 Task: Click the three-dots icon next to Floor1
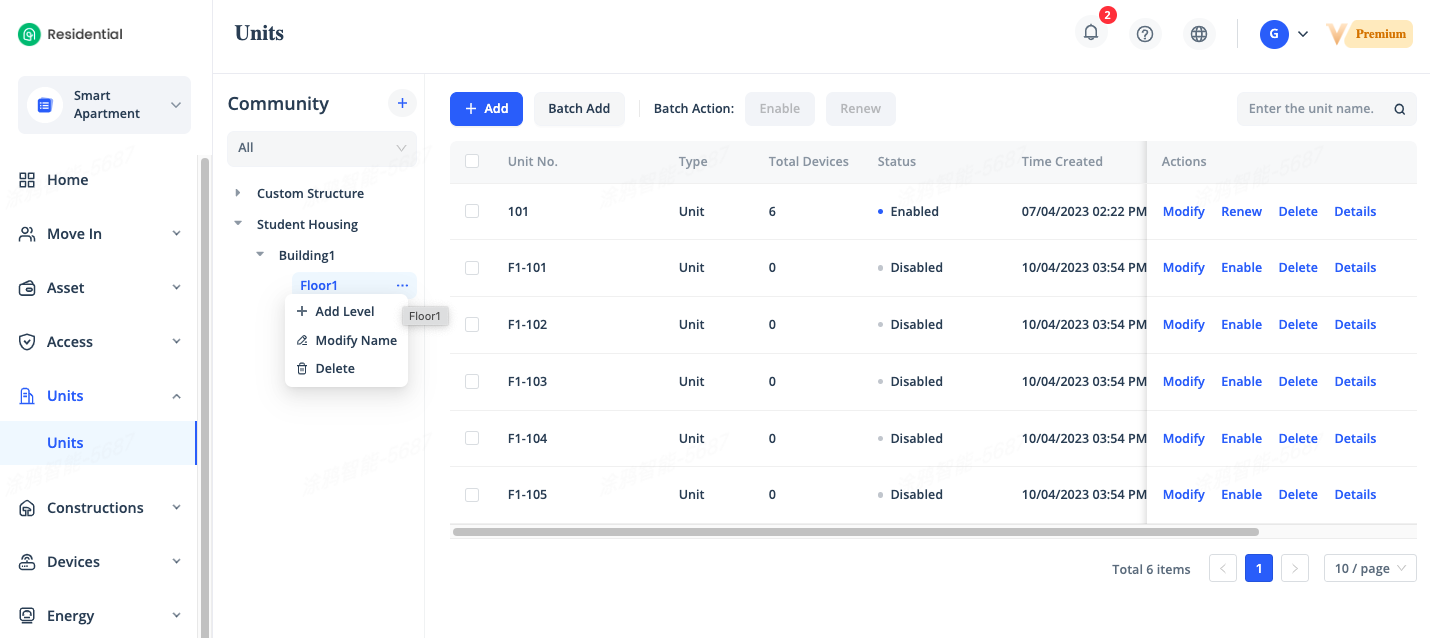(x=402, y=286)
